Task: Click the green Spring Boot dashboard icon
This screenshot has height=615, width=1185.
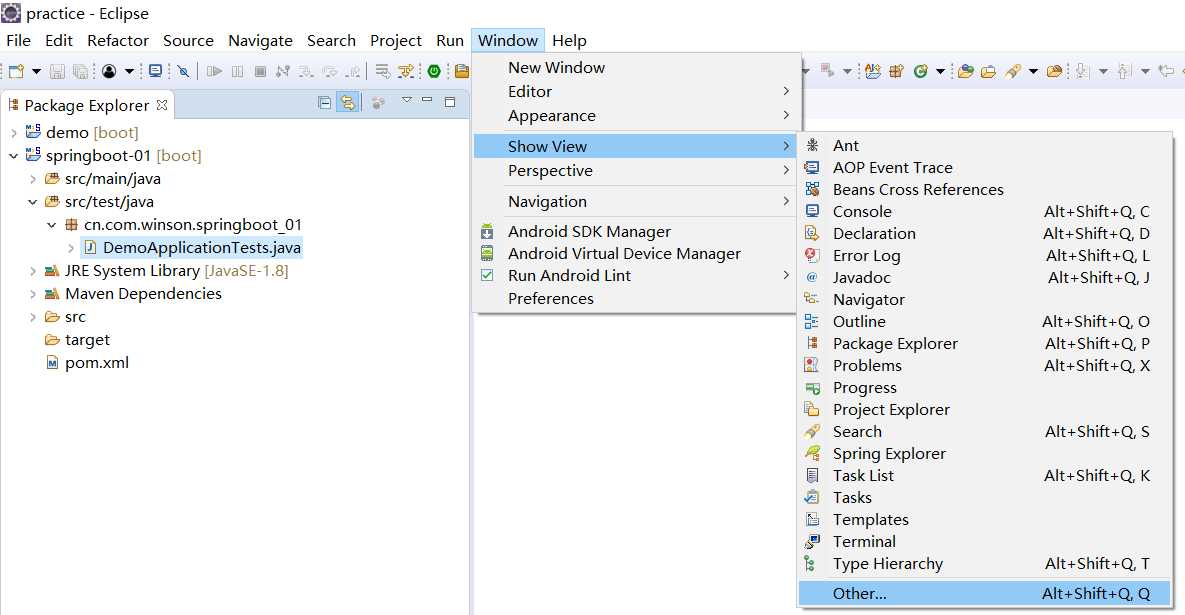Action: 434,71
